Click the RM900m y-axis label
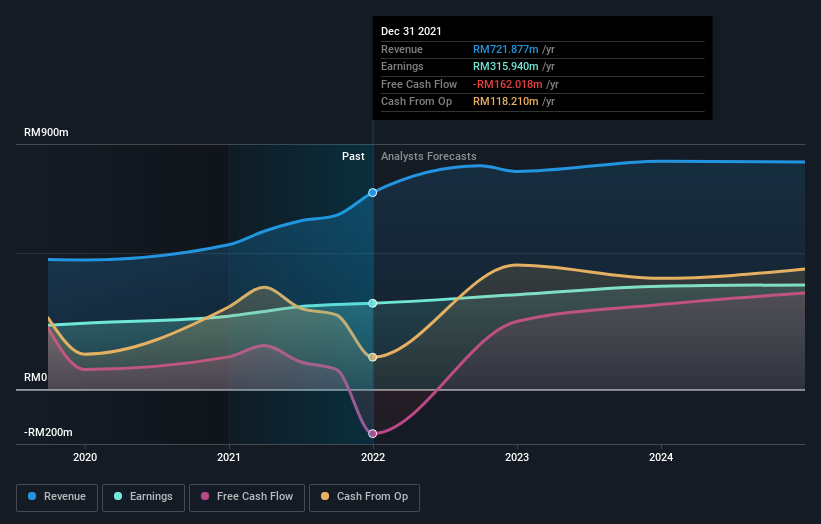Image resolution: width=821 pixels, height=524 pixels. coord(46,132)
